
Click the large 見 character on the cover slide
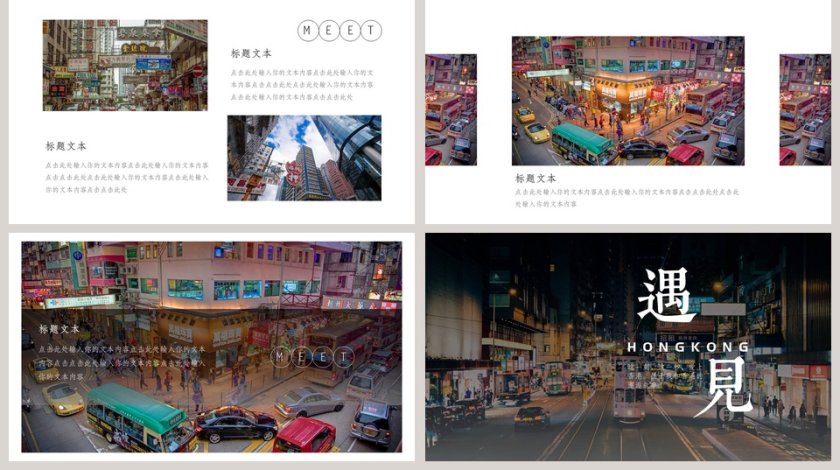coord(722,386)
